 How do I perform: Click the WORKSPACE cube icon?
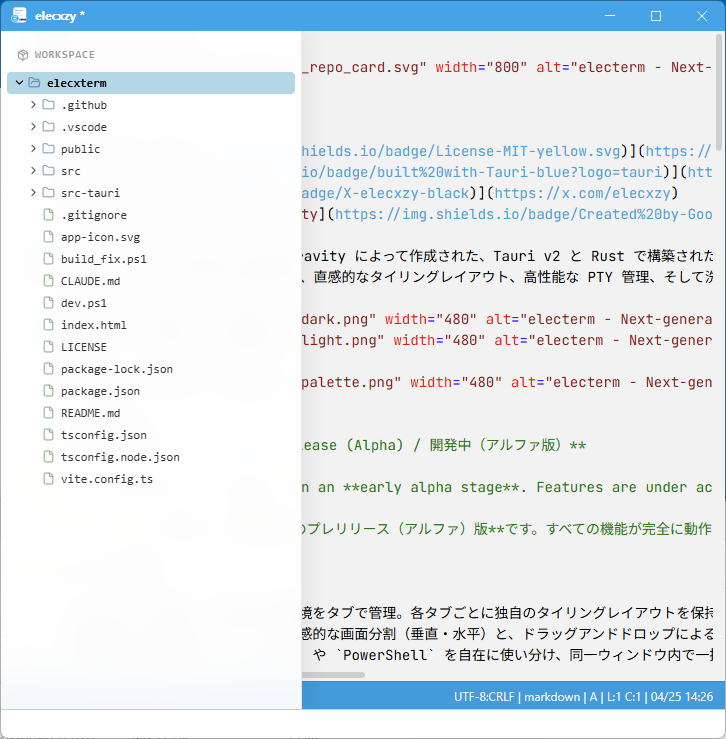coord(23,55)
